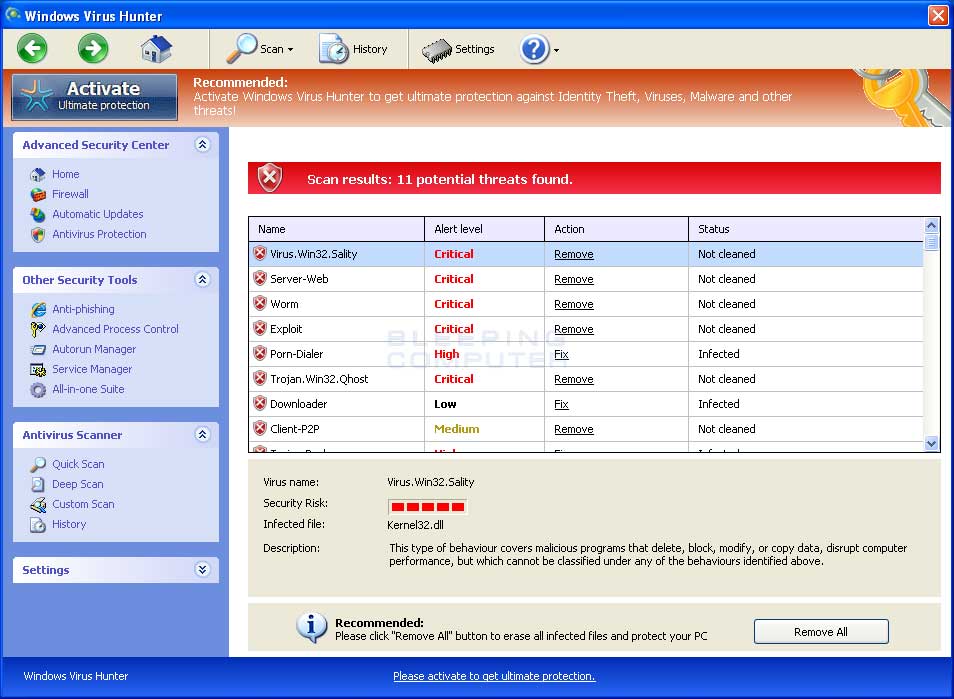Select the Worm threat name

pyautogui.click(x=284, y=304)
